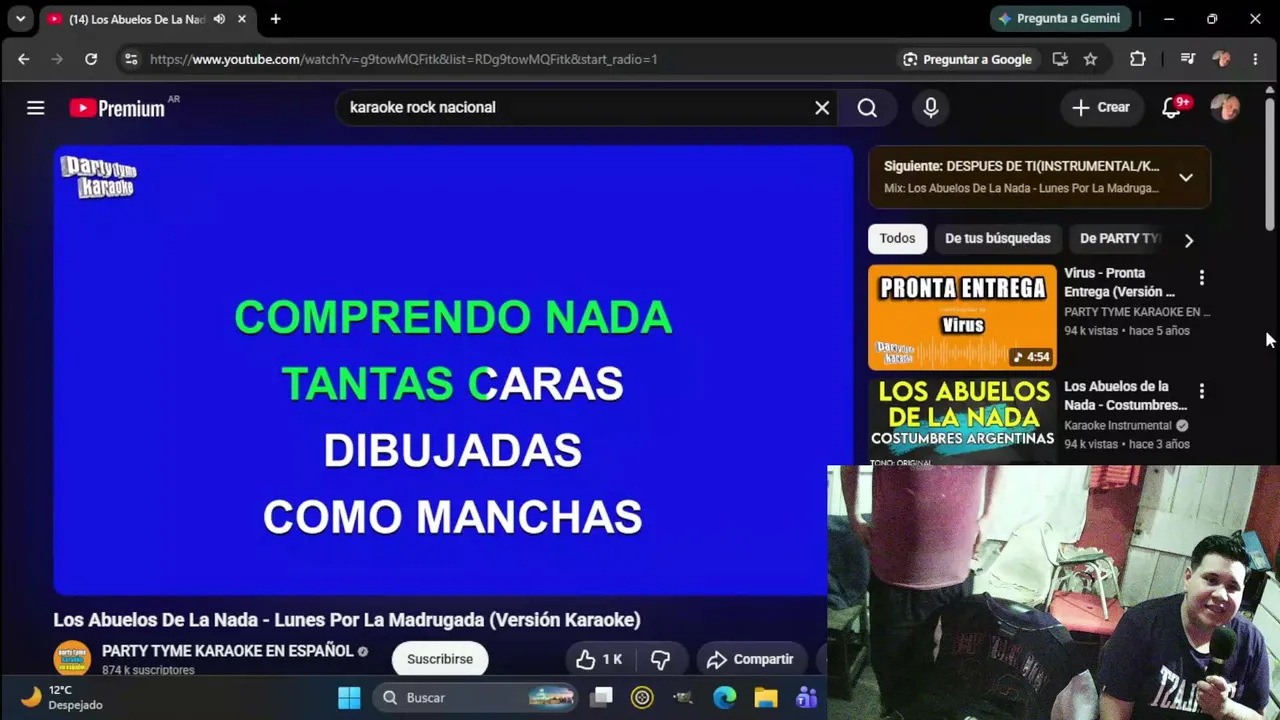Screen dimensions: 1280x720
Task: Open the YouTube guide hamburger menu
Action: coord(36,107)
